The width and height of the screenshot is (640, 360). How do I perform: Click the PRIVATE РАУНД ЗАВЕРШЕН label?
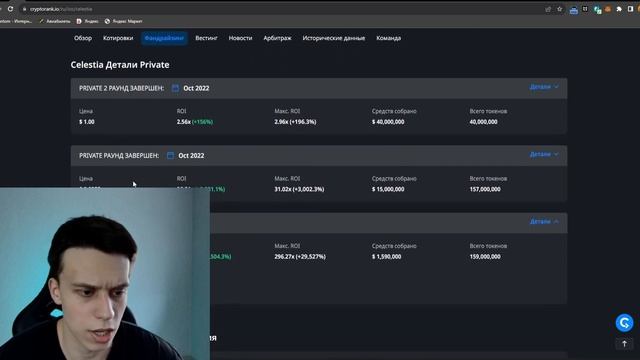[x=119, y=156]
